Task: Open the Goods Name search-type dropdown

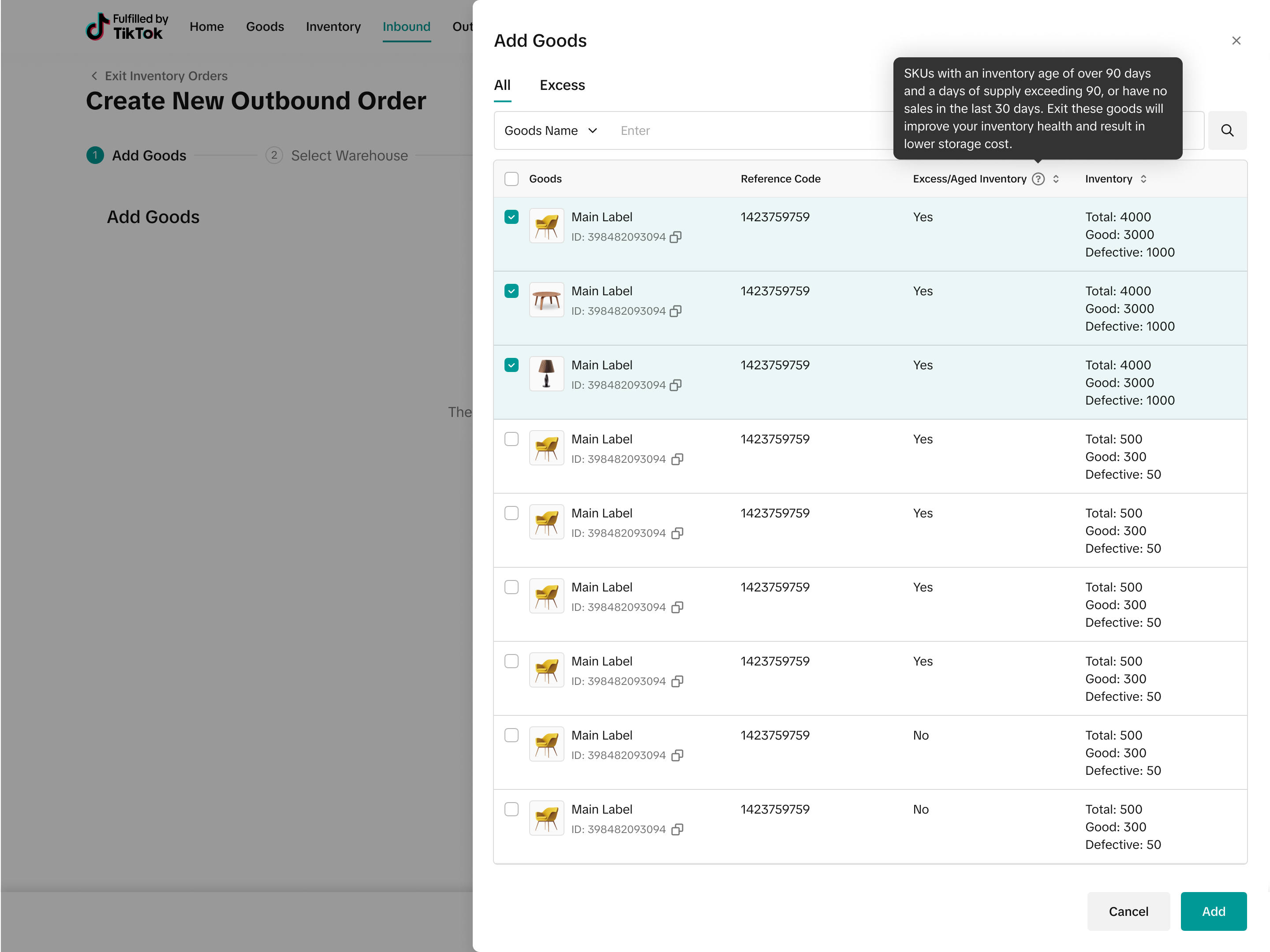Action: point(551,131)
